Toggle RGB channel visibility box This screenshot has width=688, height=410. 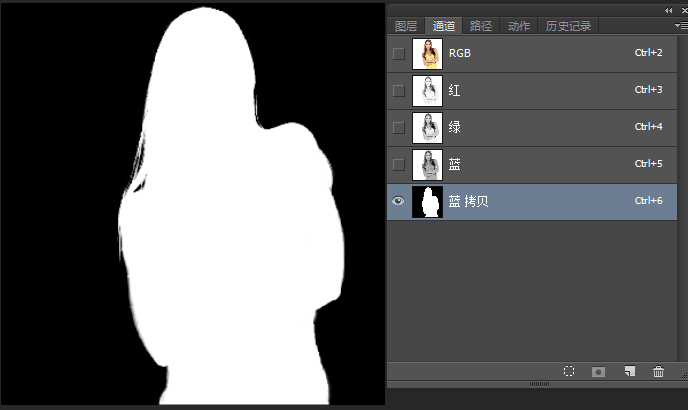tap(398, 54)
